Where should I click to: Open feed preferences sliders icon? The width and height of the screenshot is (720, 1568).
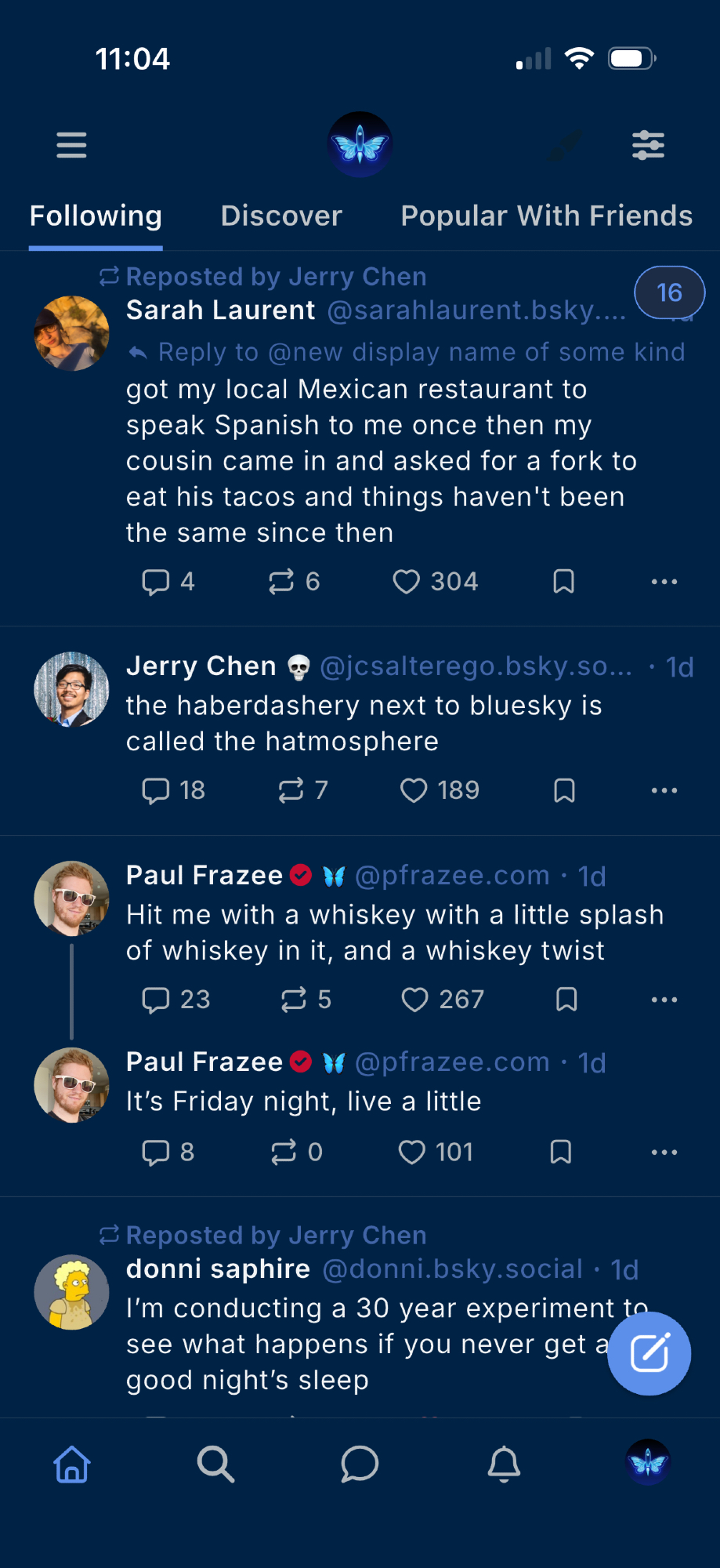[648, 145]
